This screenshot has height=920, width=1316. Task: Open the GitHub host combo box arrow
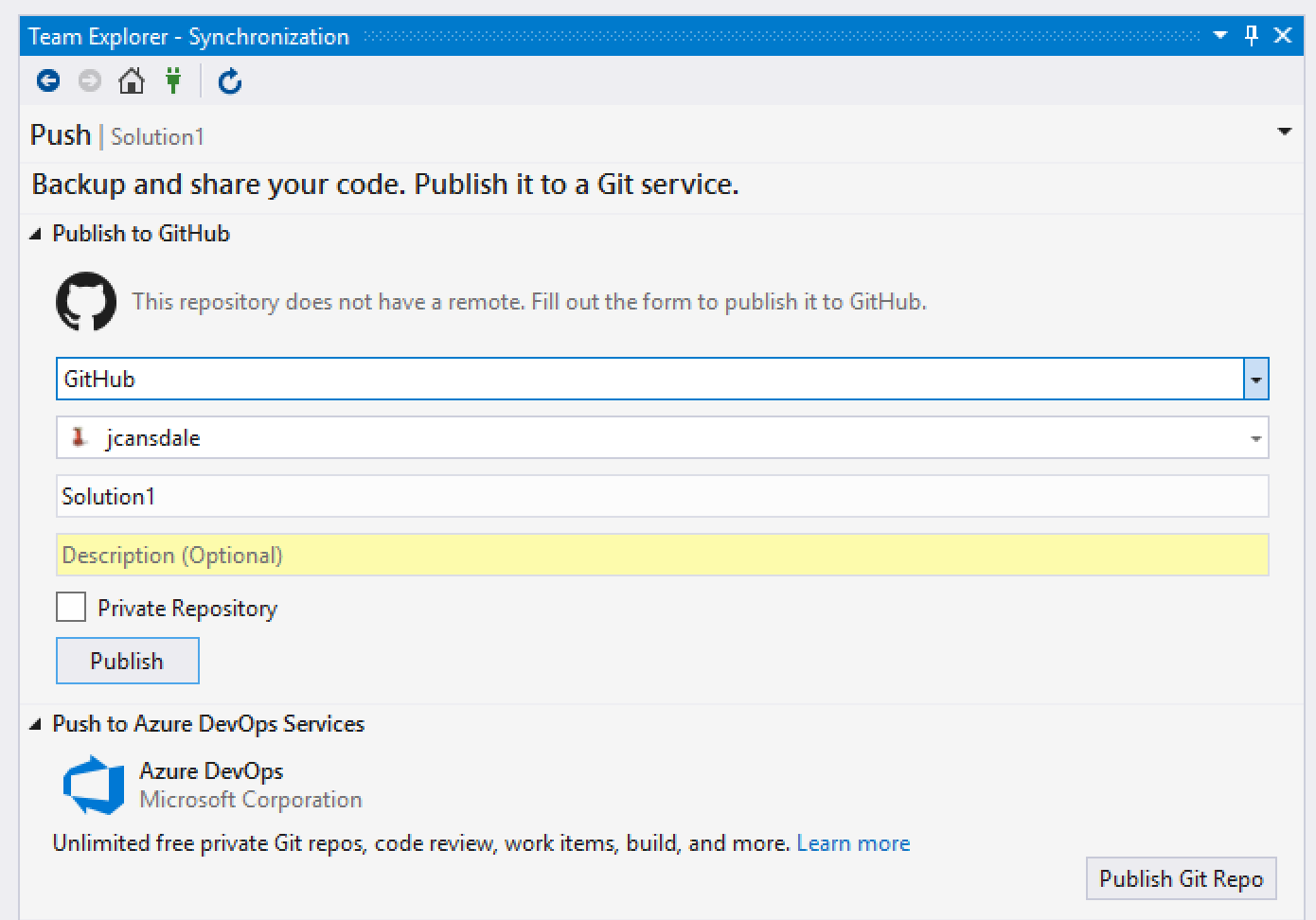[1256, 380]
